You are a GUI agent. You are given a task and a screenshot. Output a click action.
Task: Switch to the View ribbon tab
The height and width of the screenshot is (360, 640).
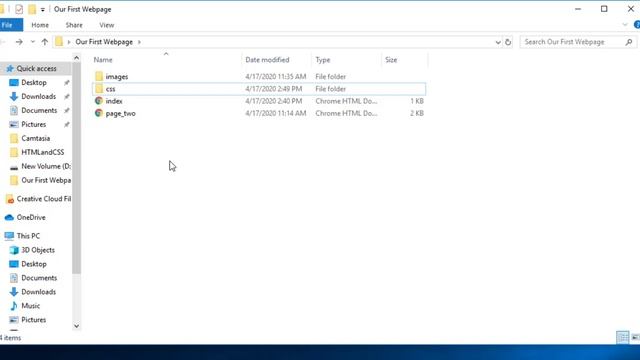point(107,25)
